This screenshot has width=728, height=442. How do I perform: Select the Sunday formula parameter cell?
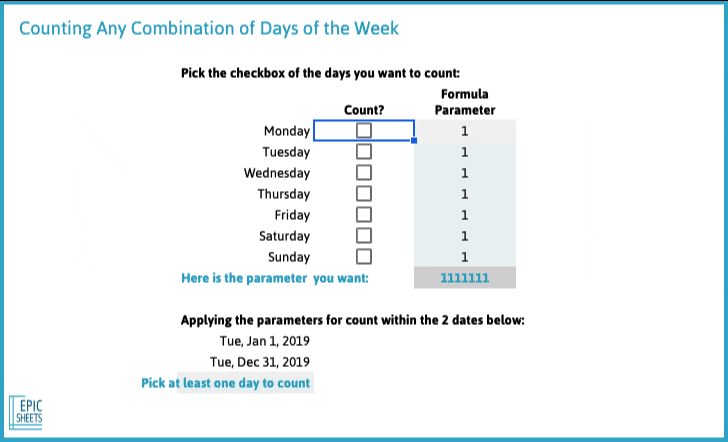click(x=465, y=257)
